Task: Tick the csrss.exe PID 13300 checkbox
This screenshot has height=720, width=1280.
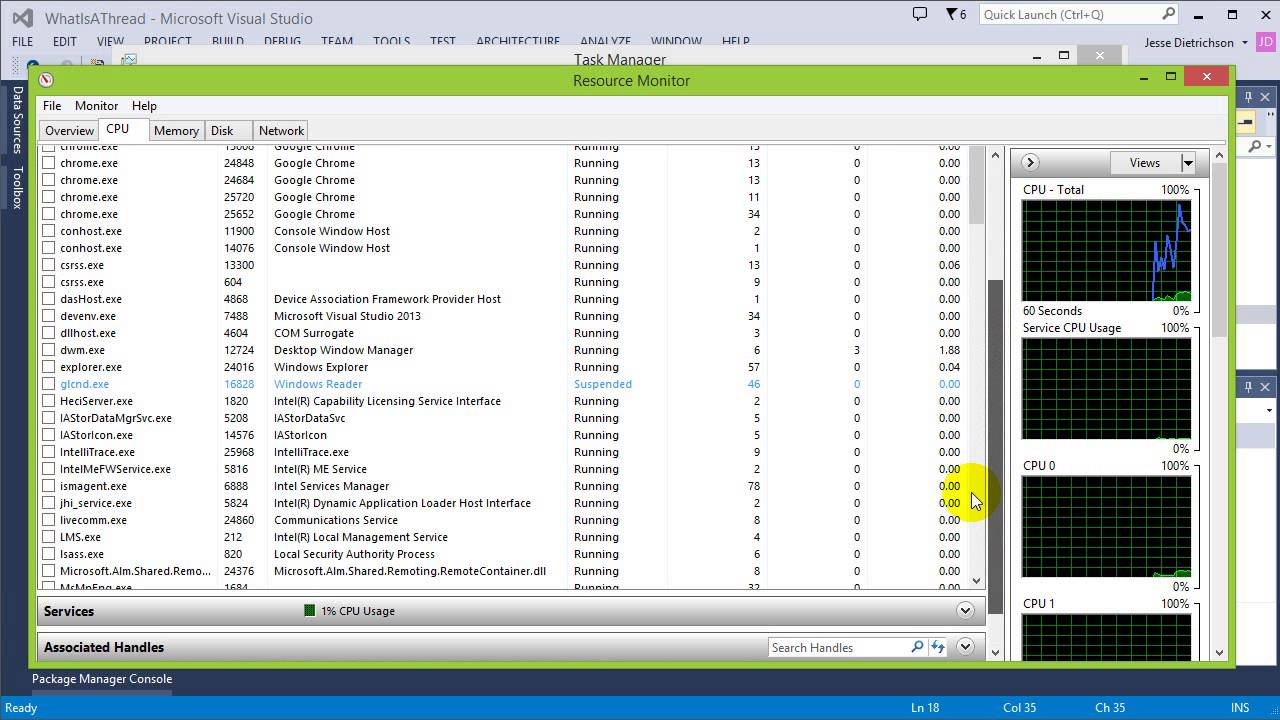Action: [48, 265]
